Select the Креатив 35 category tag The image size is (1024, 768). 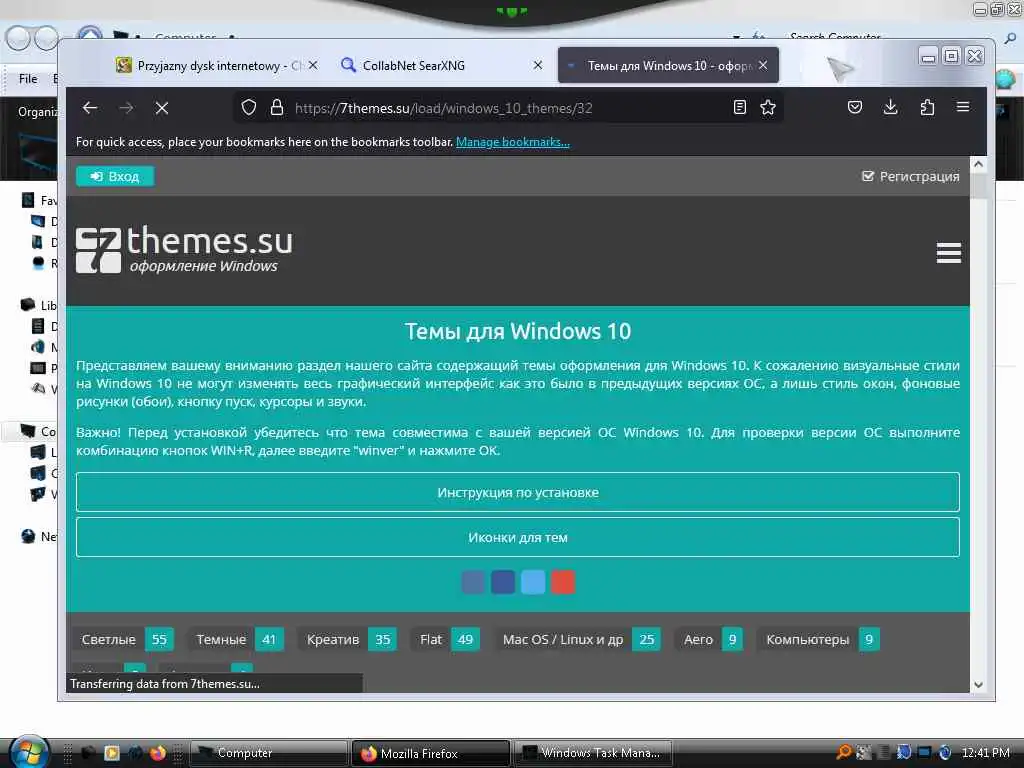(x=347, y=639)
